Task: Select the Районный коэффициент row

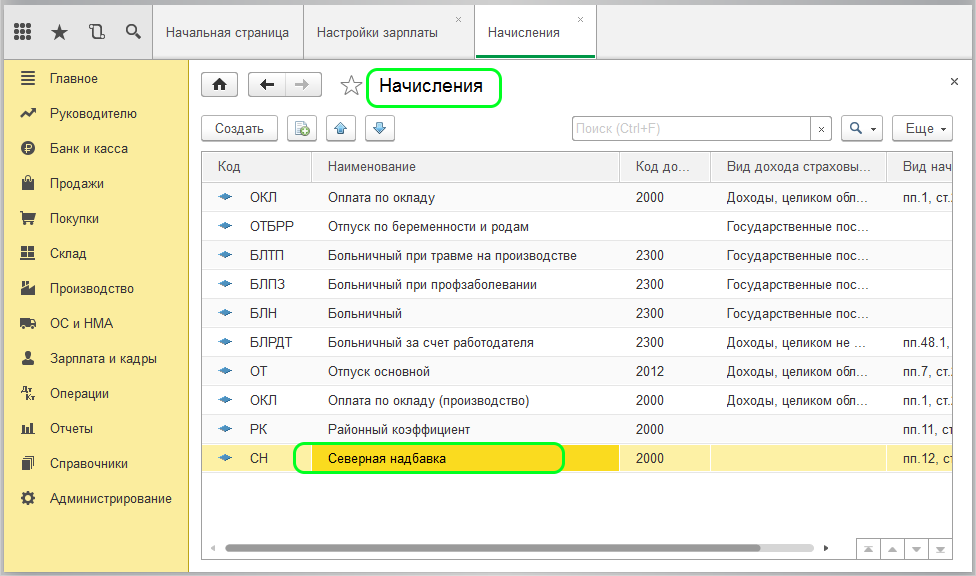Action: [398, 429]
